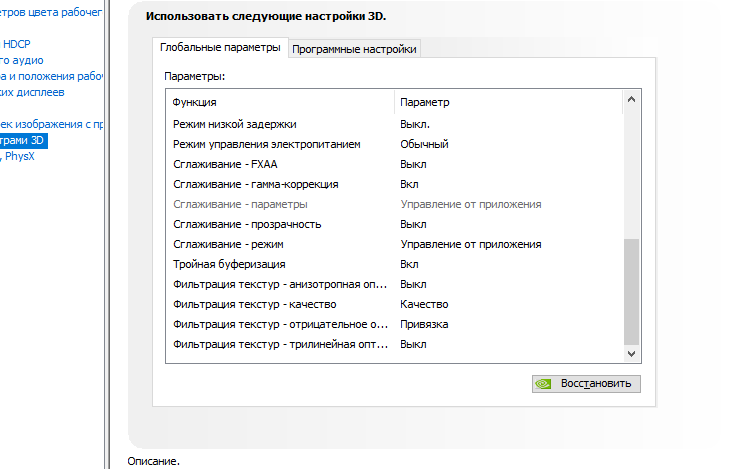Click the NVIDIA logo icon on Восстановить

543,384
